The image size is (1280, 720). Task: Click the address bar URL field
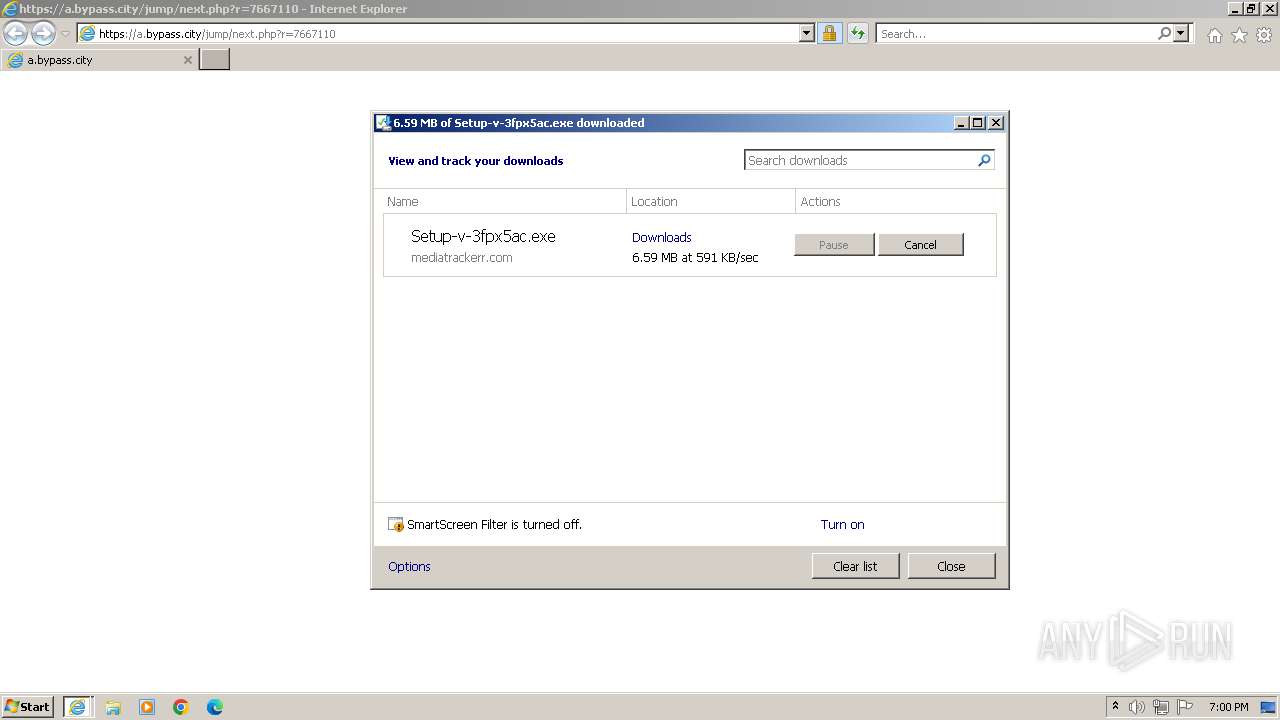point(437,33)
